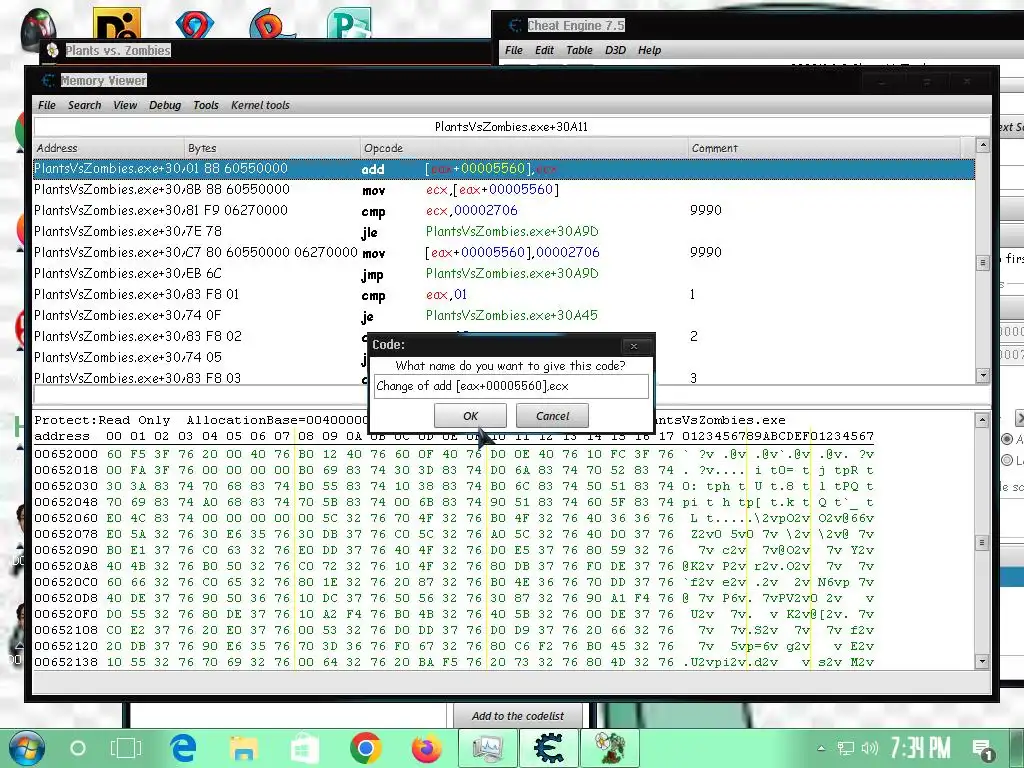The image size is (1024, 768).
Task: Open Cheat Engine D3D menu
Action: (615, 50)
